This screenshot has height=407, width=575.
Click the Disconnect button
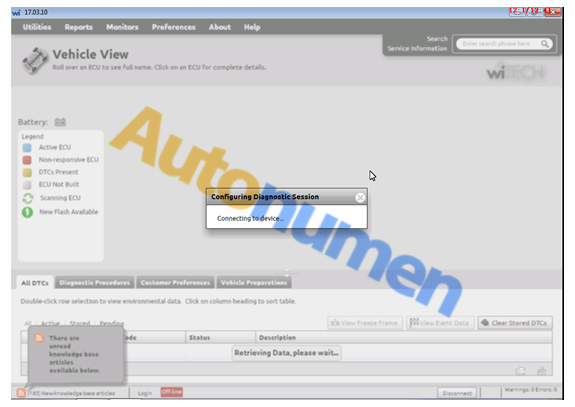pyautogui.click(x=457, y=393)
